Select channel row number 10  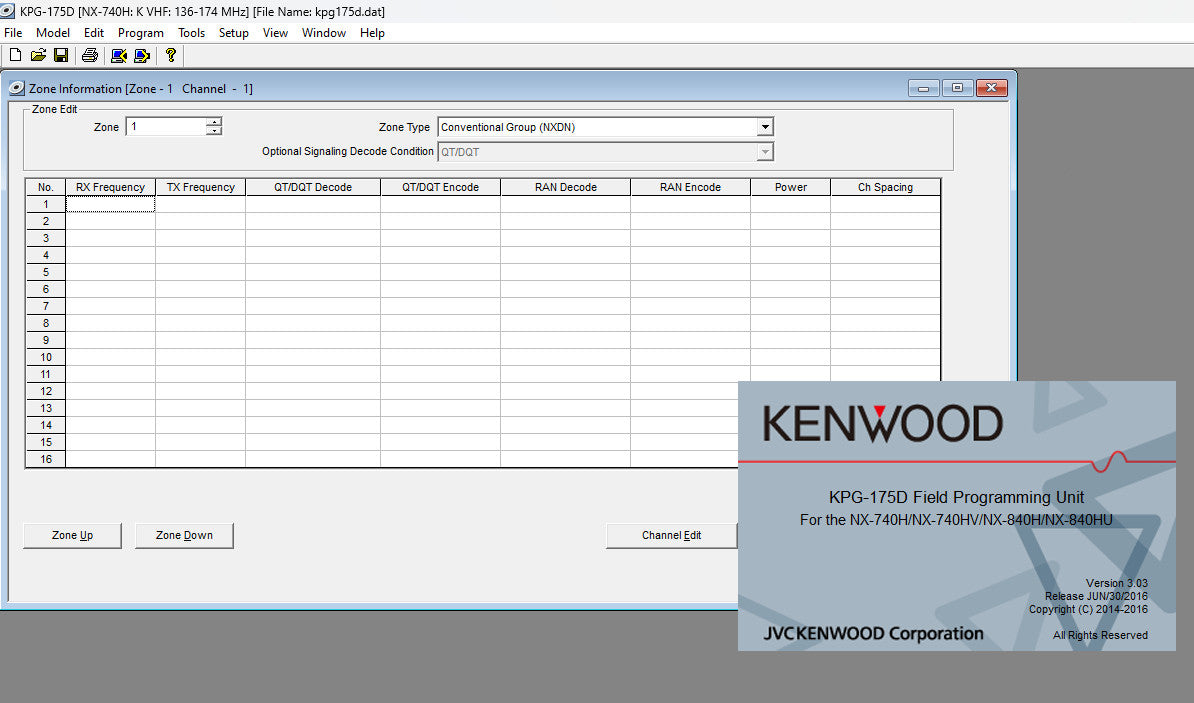[46, 357]
